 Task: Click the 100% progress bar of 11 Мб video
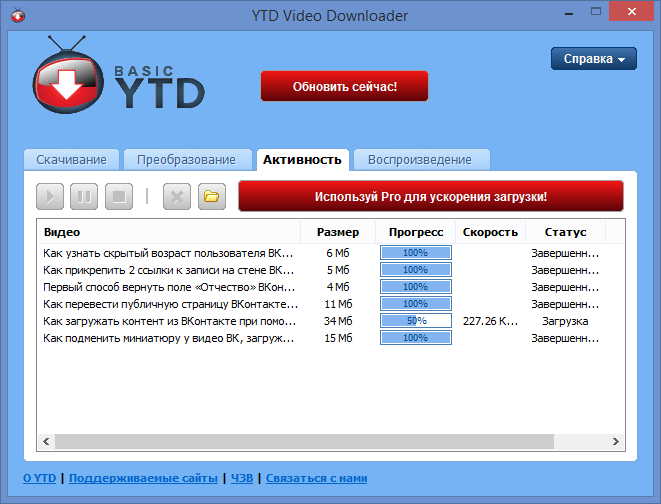[x=416, y=304]
